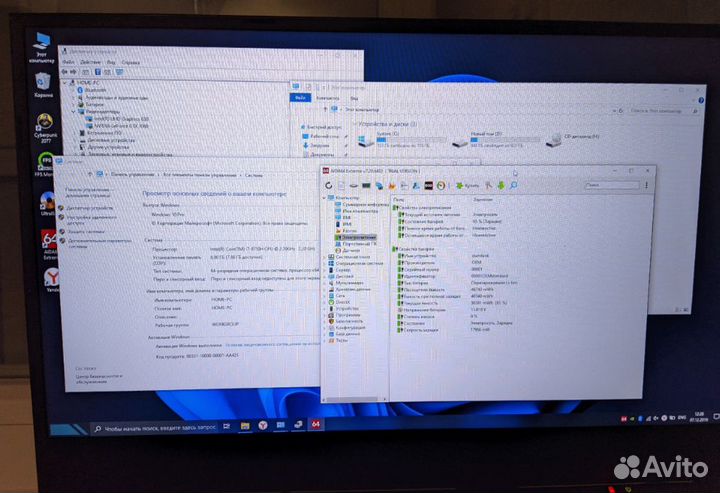Click the up arrow in Explorer address bar
Viewport: 720px width, 493px height.
[325, 109]
